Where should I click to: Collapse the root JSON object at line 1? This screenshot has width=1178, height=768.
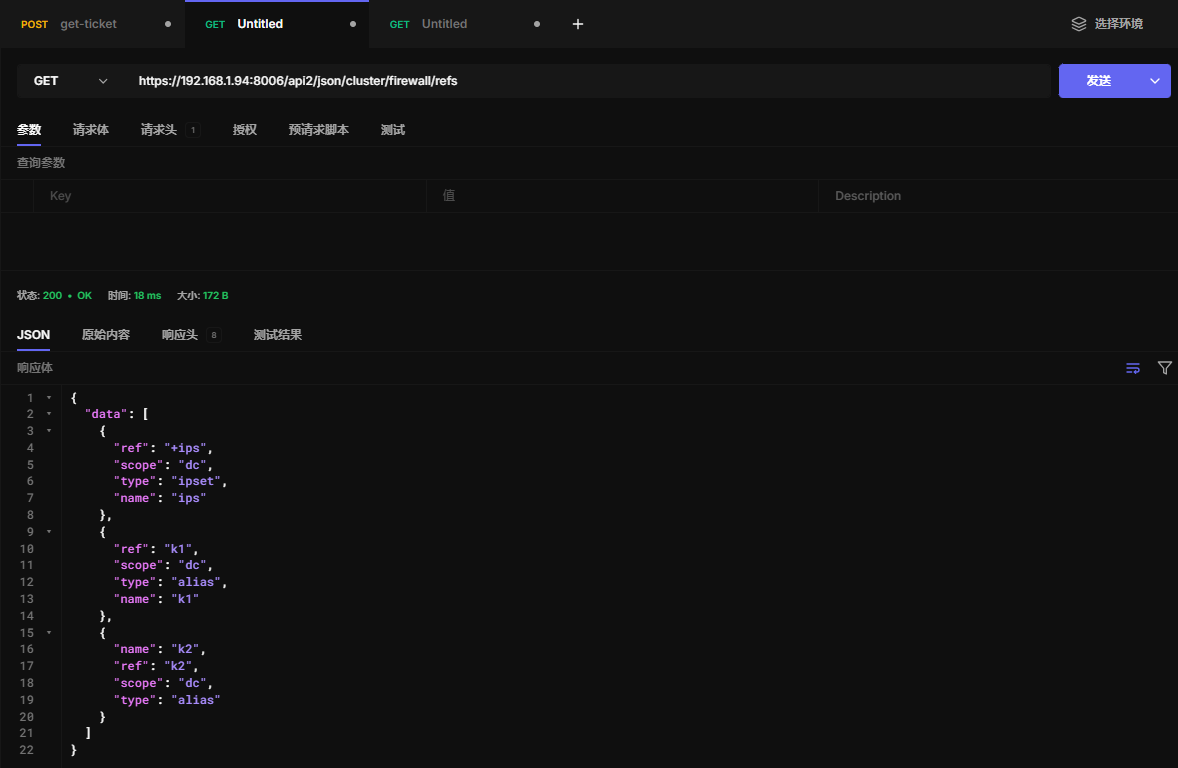click(x=49, y=398)
